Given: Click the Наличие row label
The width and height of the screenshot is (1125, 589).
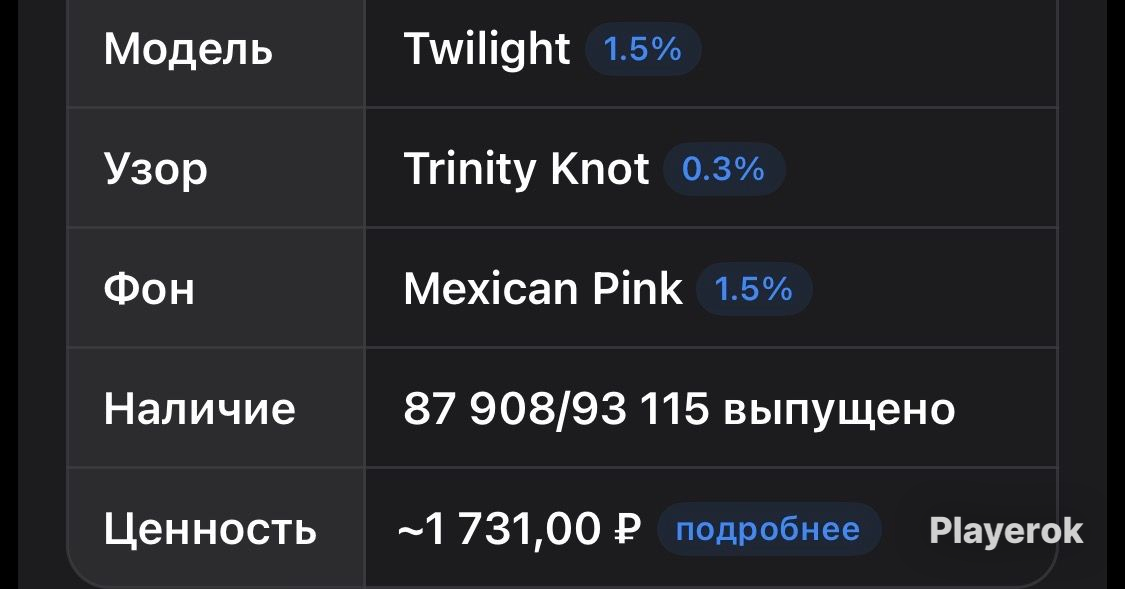Looking at the screenshot, I should tap(199, 409).
